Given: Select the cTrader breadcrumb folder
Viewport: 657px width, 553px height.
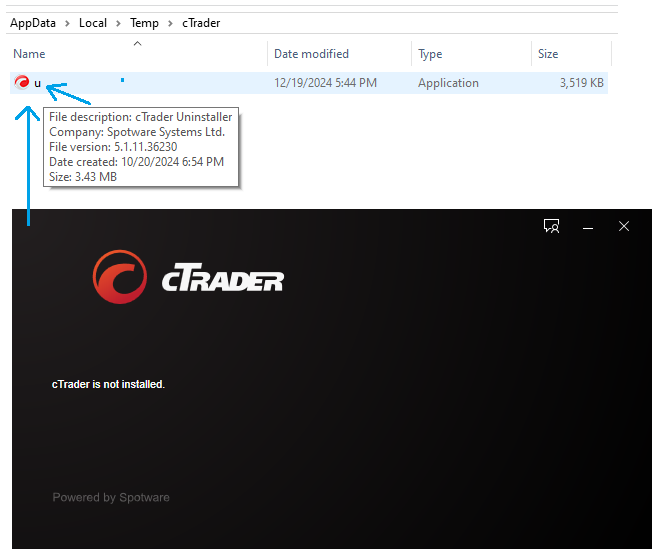Looking at the screenshot, I should [x=201, y=23].
